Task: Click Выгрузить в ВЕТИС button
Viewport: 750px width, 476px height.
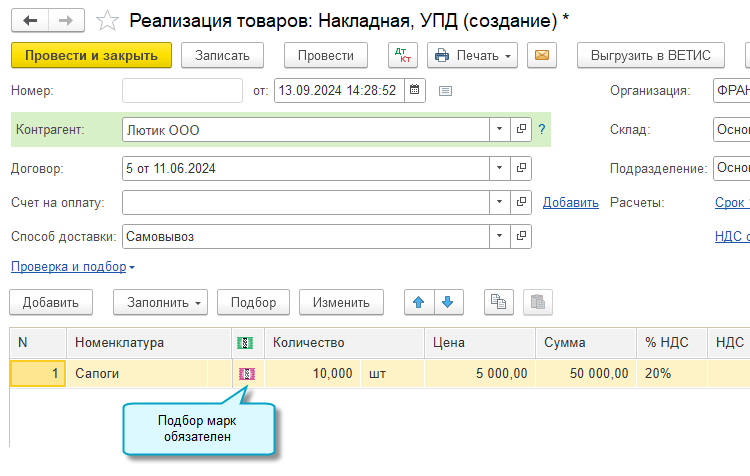Action: coord(651,55)
